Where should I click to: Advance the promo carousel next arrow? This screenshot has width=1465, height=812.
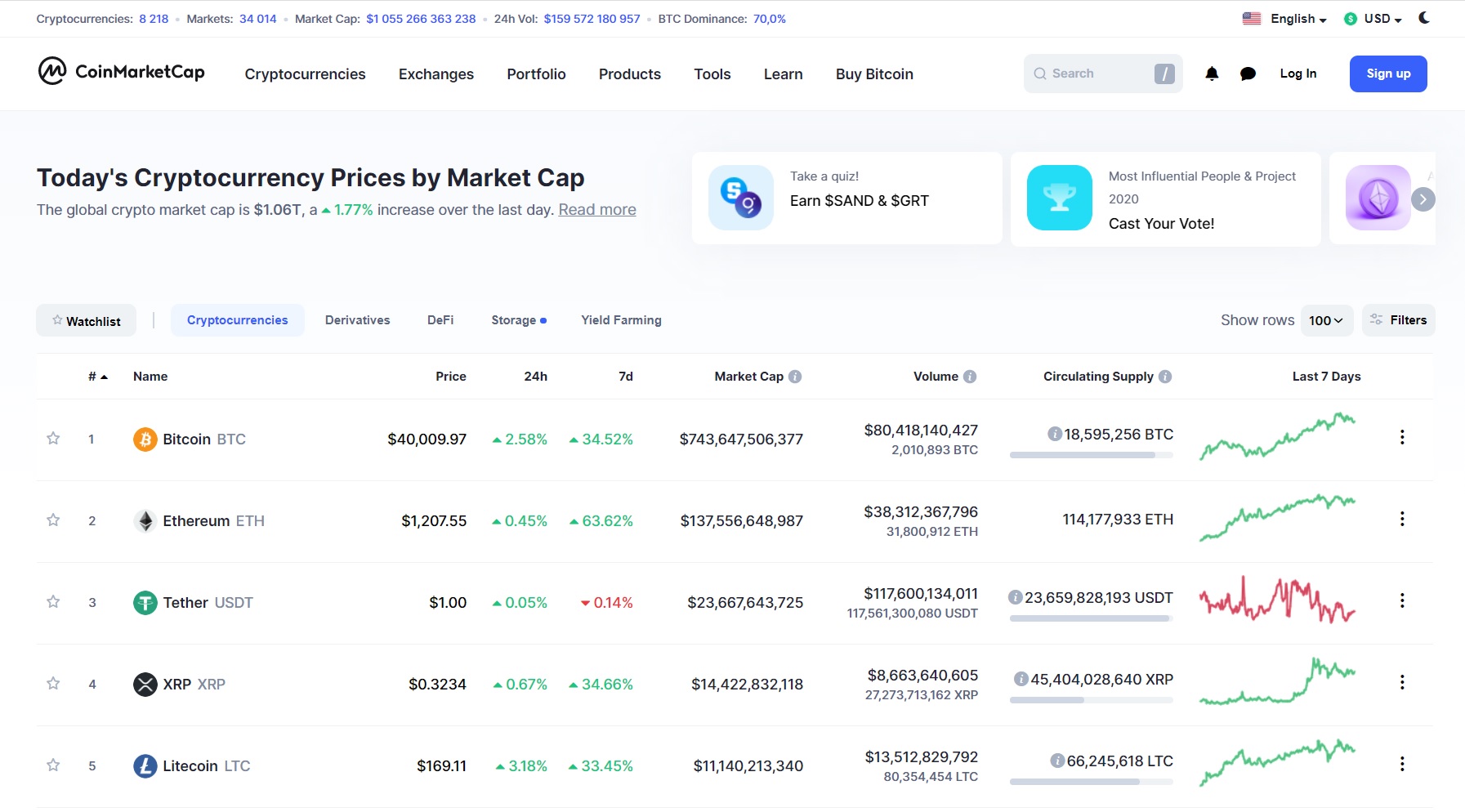click(1423, 199)
